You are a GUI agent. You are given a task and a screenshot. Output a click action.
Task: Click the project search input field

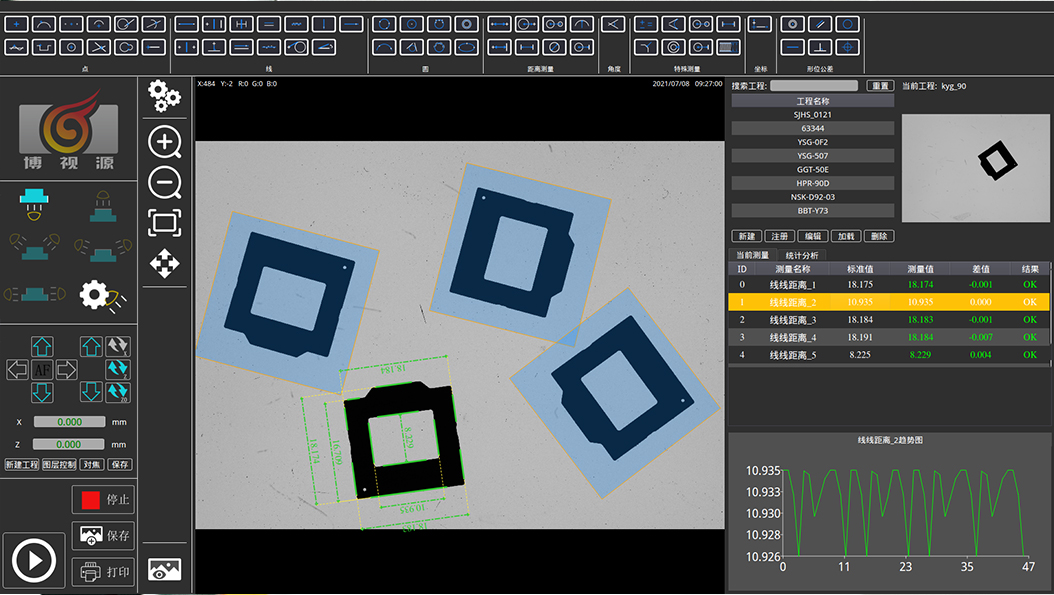[x=813, y=86]
